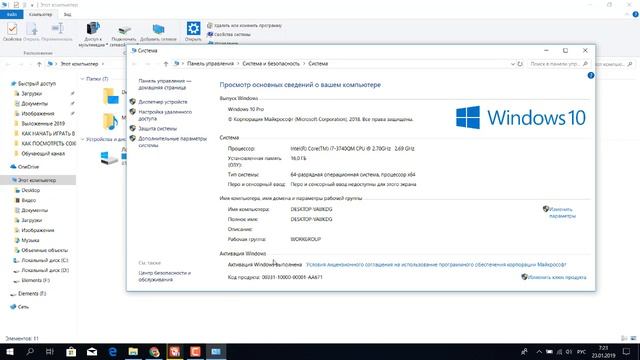Click the taskbar search magnifier icon
The width and height of the screenshot is (640, 360).
point(30,351)
